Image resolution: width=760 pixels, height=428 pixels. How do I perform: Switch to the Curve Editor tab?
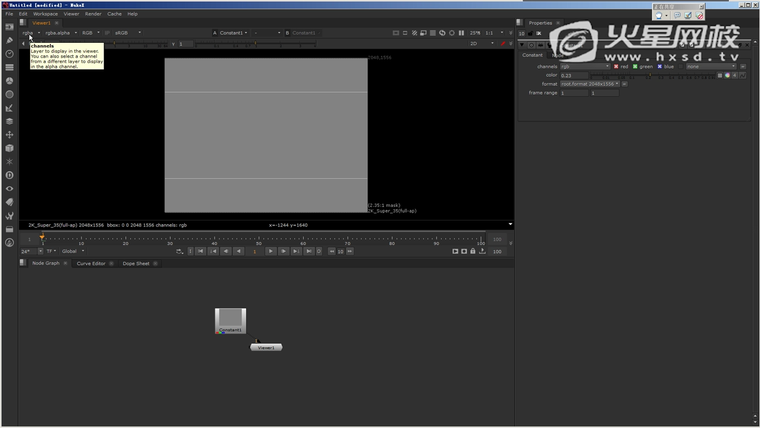pos(91,264)
